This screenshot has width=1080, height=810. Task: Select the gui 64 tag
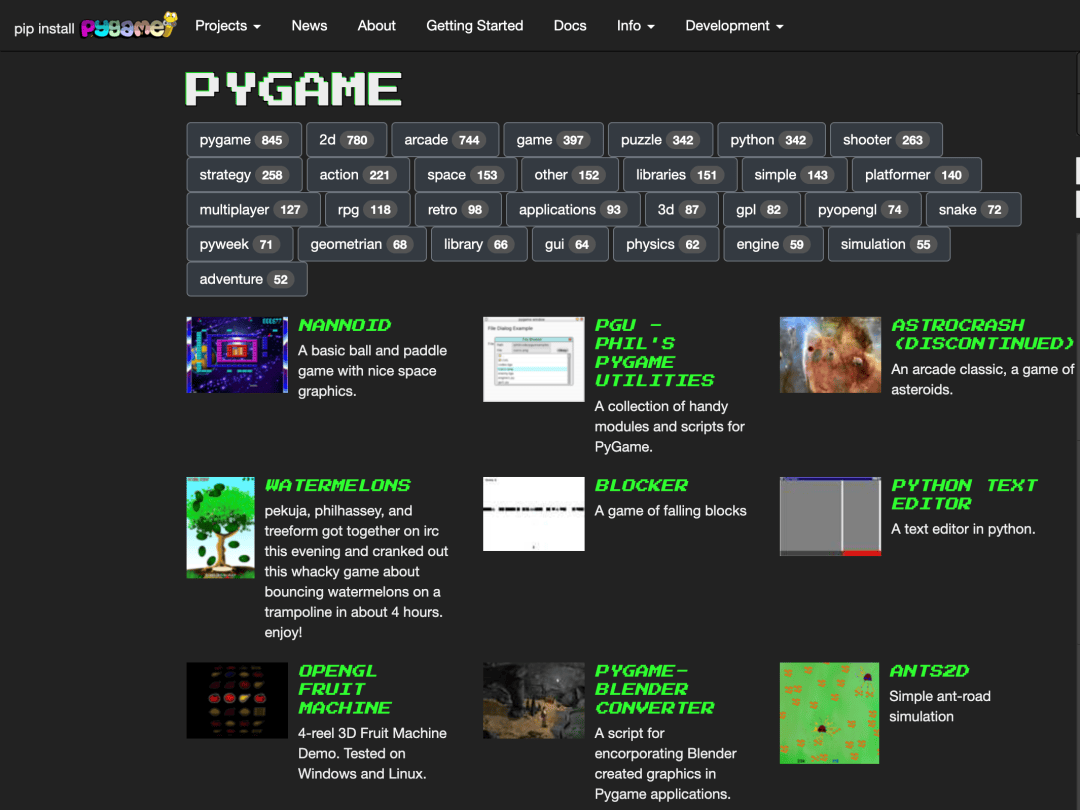coord(570,244)
